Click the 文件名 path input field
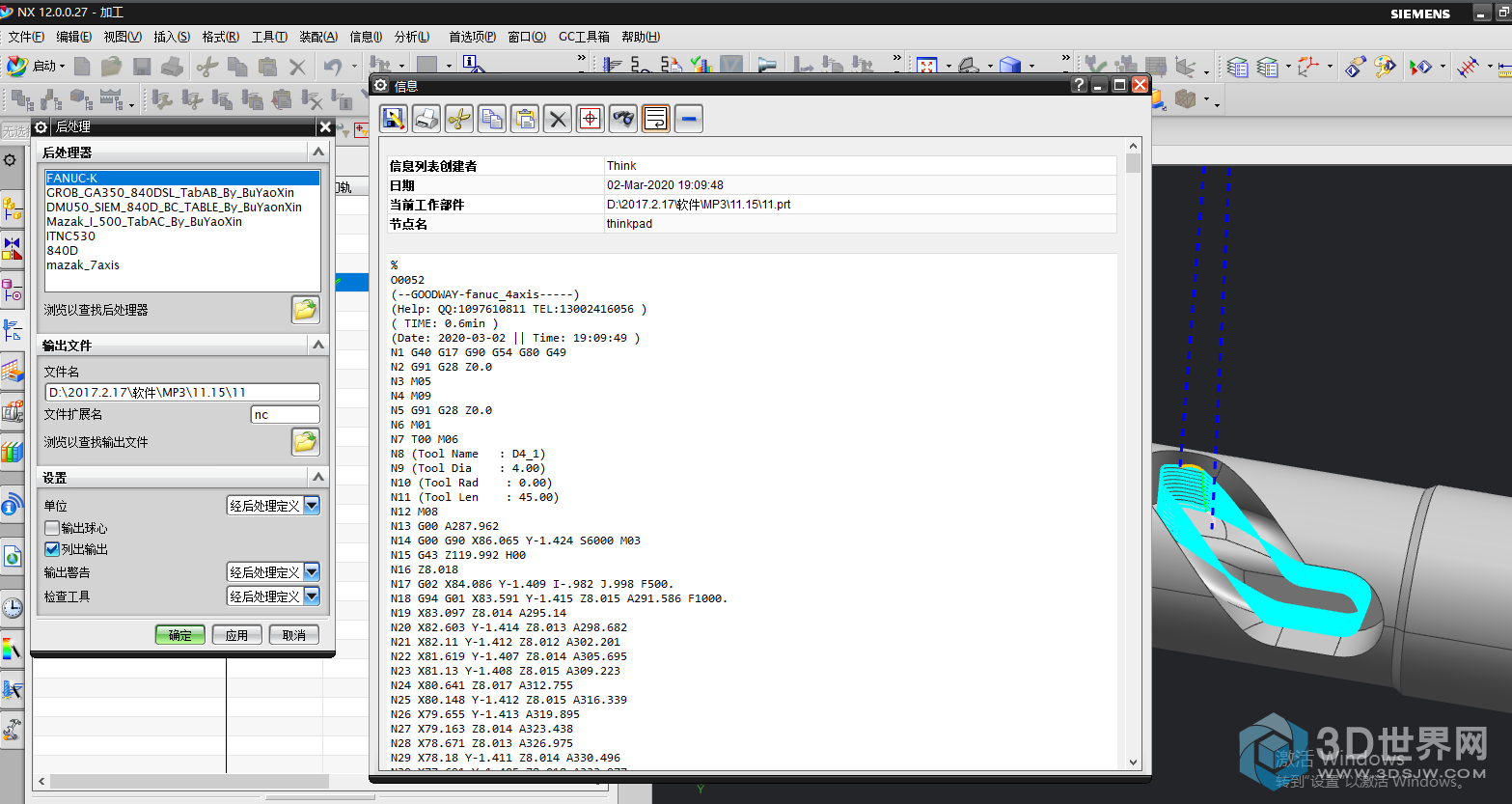The image size is (1512, 804). coord(182,392)
